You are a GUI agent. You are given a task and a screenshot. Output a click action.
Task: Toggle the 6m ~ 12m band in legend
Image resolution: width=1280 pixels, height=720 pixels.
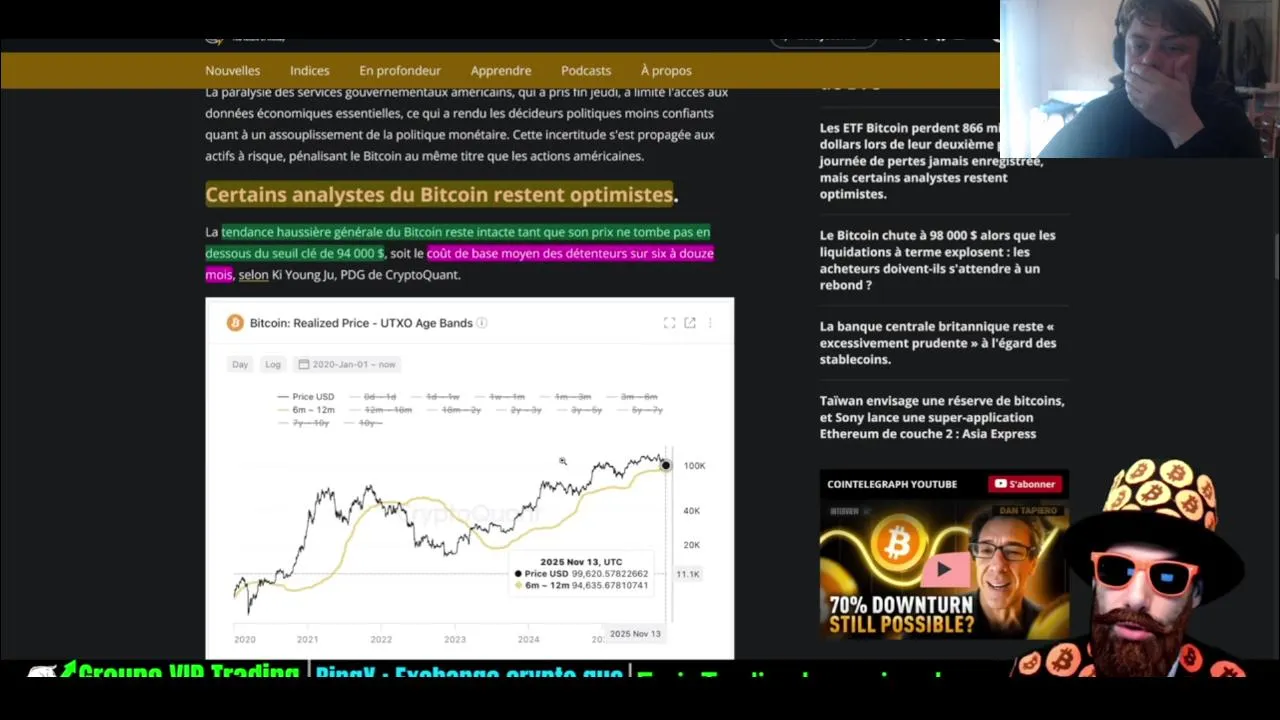[306, 410]
